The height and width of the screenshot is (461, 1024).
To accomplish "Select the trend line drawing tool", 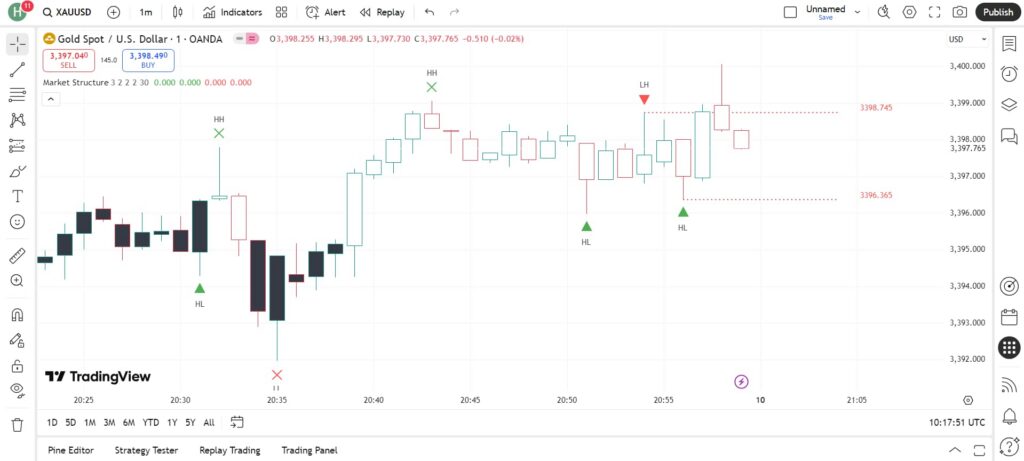I will point(18,70).
